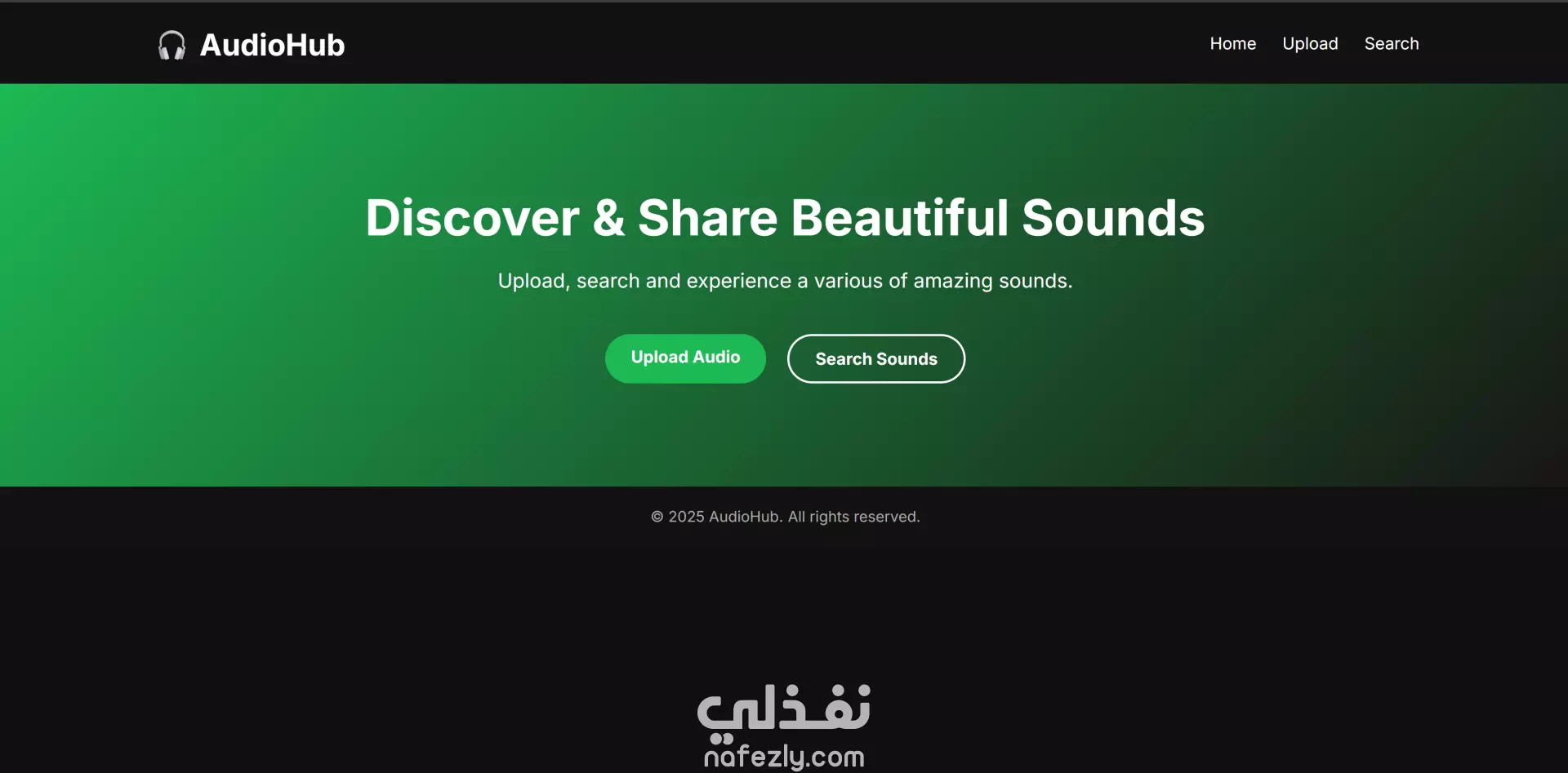1568x773 pixels.
Task: Click the outlined Search Sounds button
Action: tap(875, 358)
